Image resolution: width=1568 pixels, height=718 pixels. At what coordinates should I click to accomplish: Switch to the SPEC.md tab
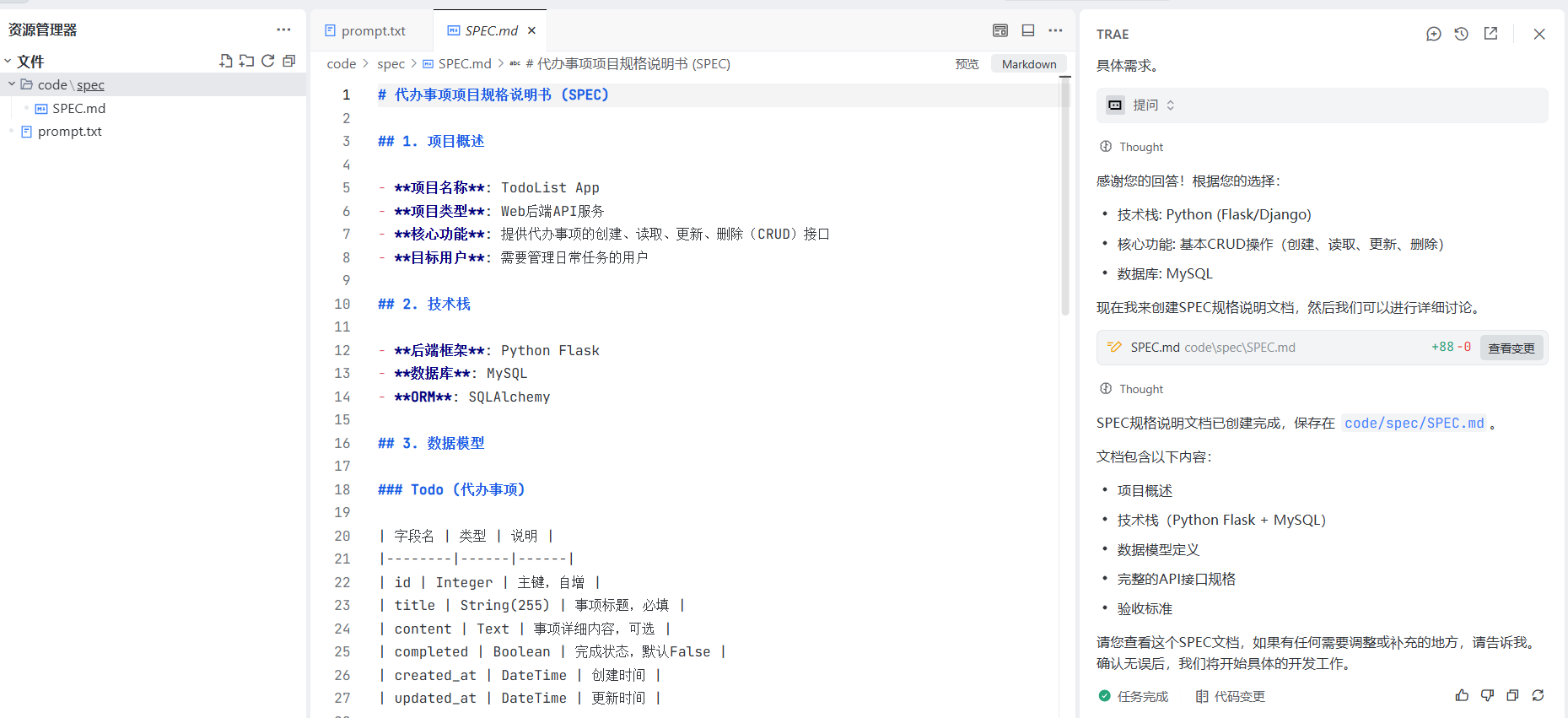490,30
